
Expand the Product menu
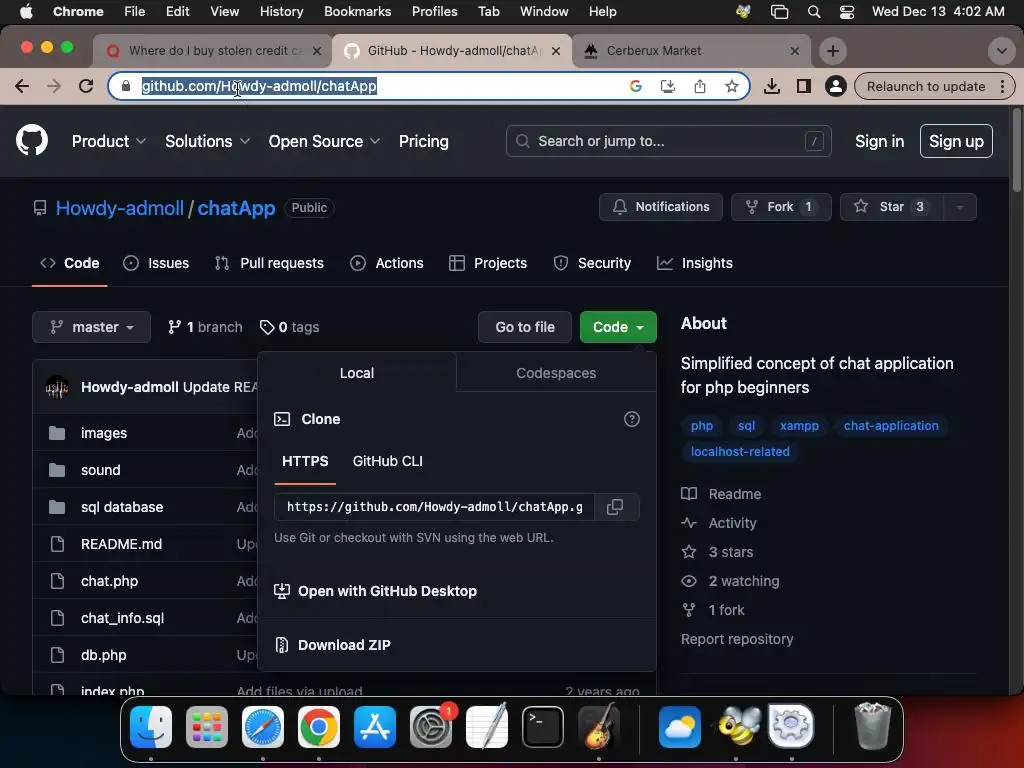108,142
